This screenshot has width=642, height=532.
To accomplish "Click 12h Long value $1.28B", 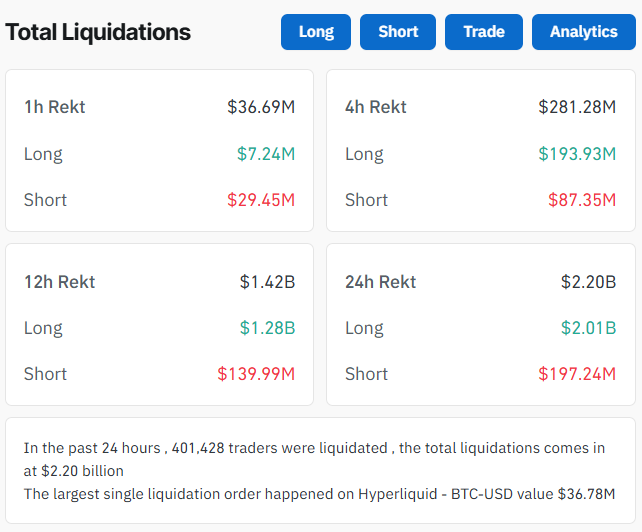I will (267, 327).
